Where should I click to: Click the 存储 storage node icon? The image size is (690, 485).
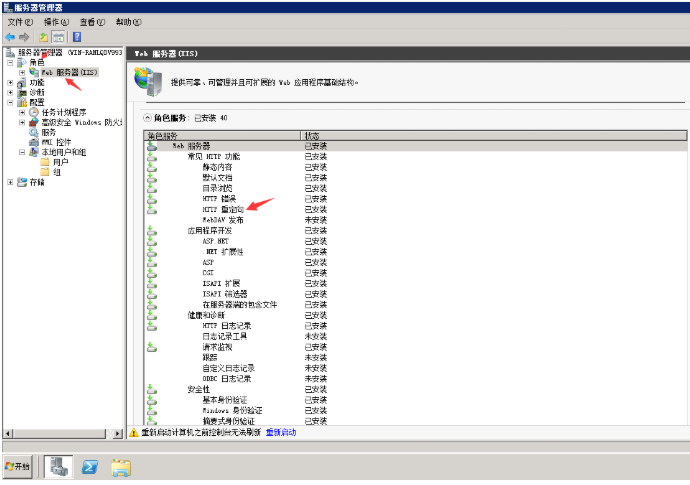(22, 182)
